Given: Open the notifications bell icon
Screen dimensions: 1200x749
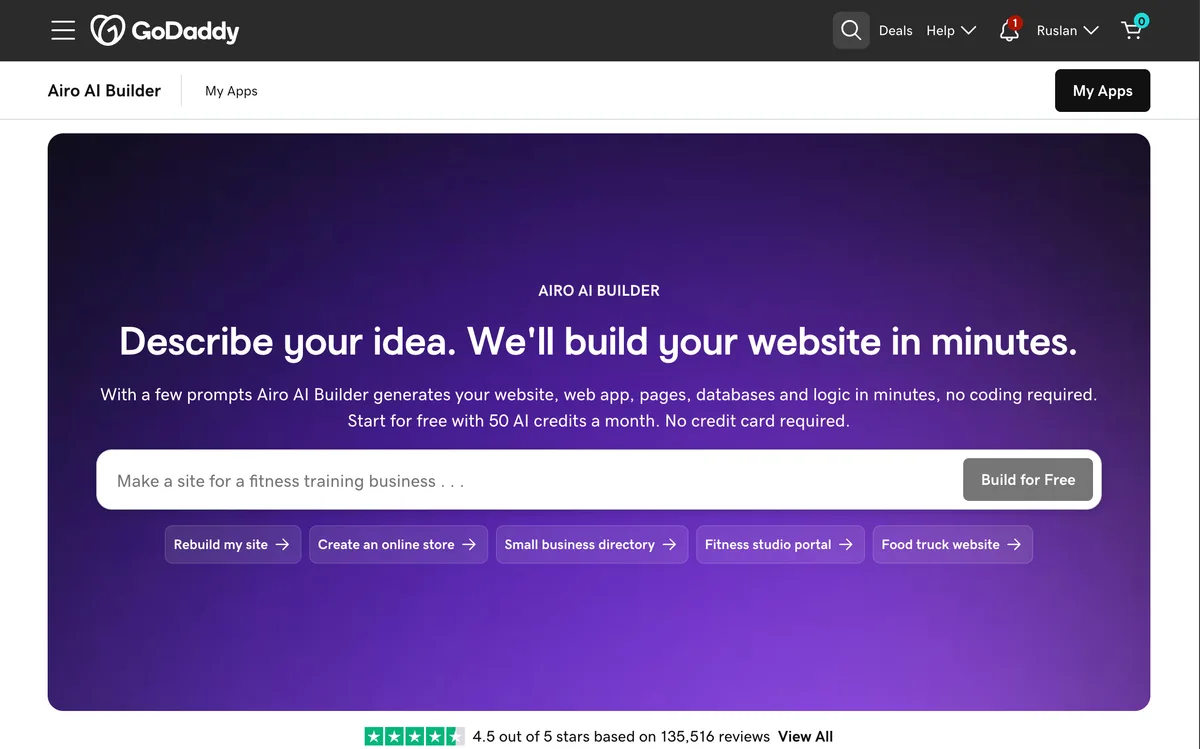Looking at the screenshot, I should 1010,30.
